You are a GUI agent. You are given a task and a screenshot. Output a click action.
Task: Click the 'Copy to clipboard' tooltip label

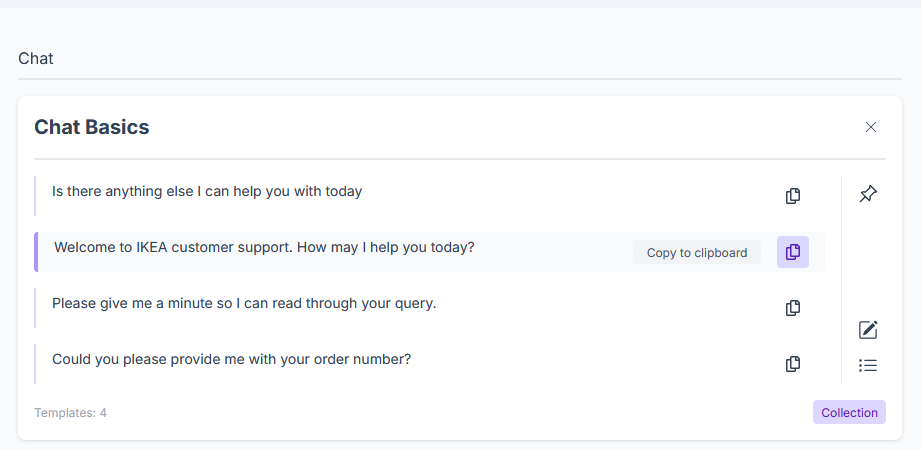(x=697, y=253)
